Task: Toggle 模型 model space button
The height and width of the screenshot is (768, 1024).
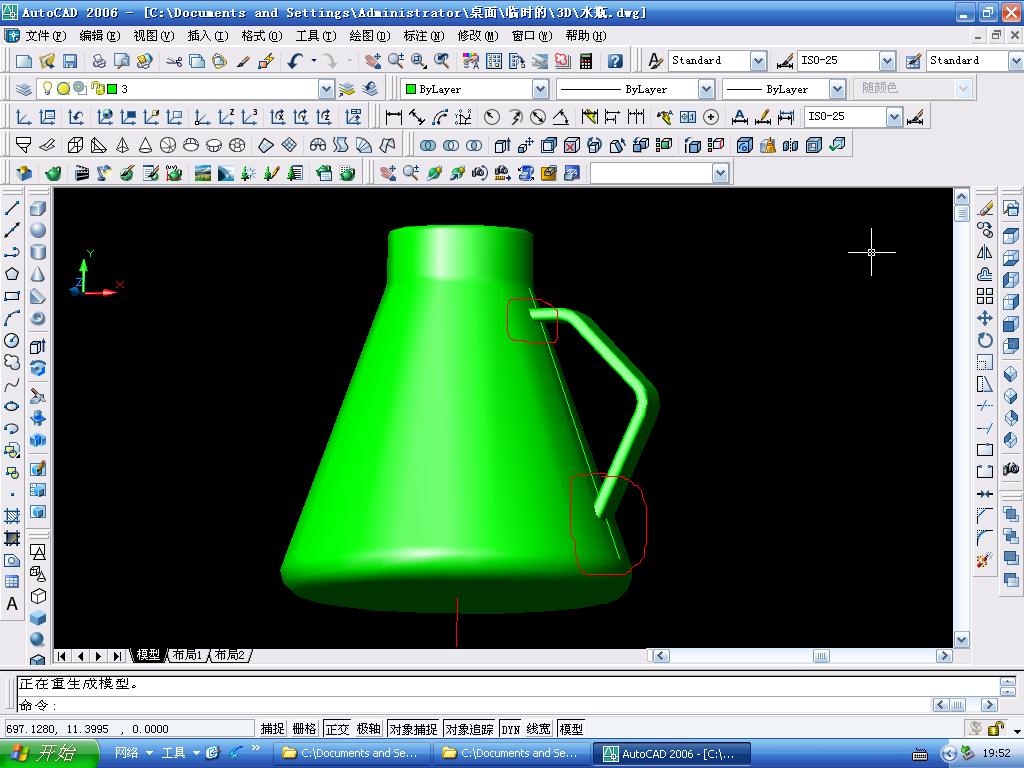Action: [571, 729]
